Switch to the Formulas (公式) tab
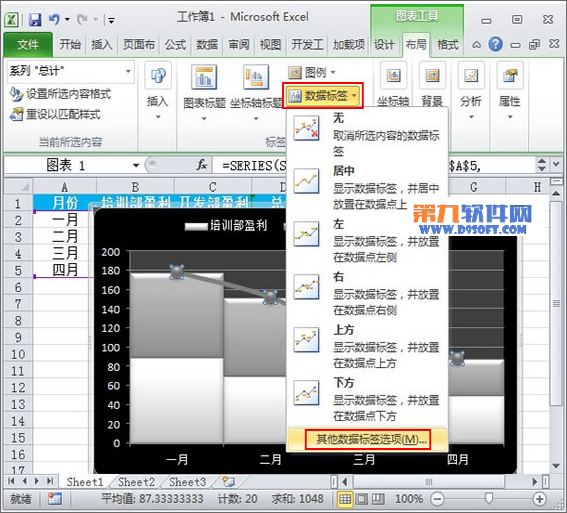Image resolution: width=567 pixels, height=513 pixels. (x=176, y=45)
